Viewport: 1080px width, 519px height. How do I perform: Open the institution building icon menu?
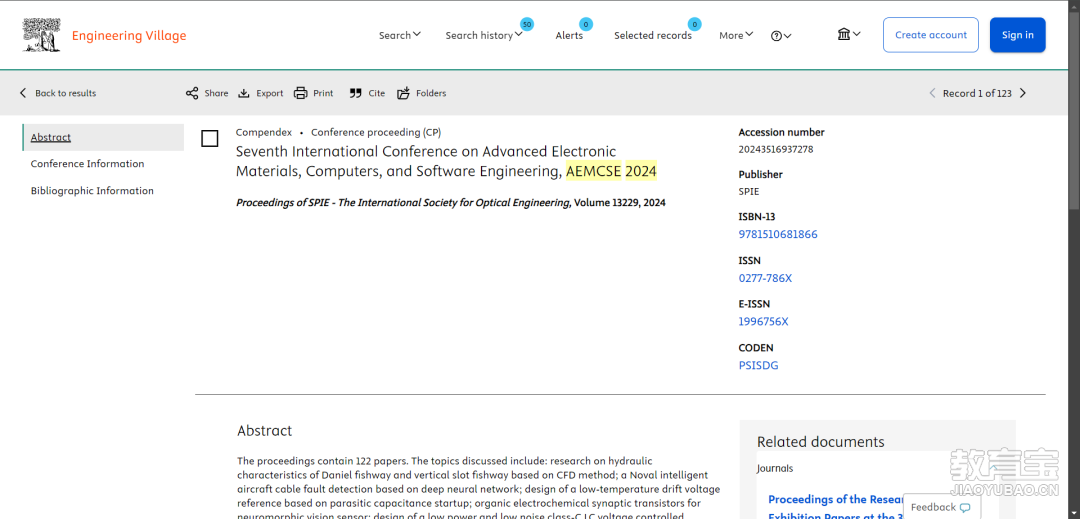point(849,34)
